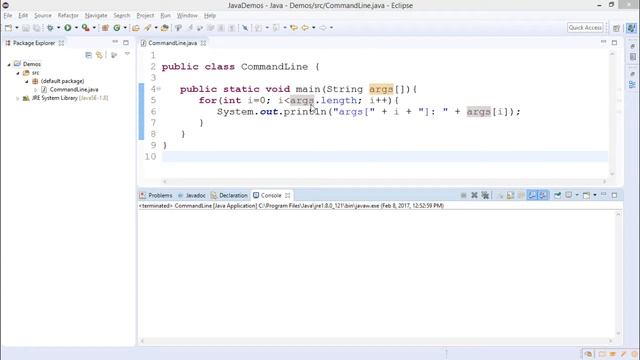This screenshot has height=360, width=640.
Task: Toggle Show Console on Standard Out
Action: point(532,196)
